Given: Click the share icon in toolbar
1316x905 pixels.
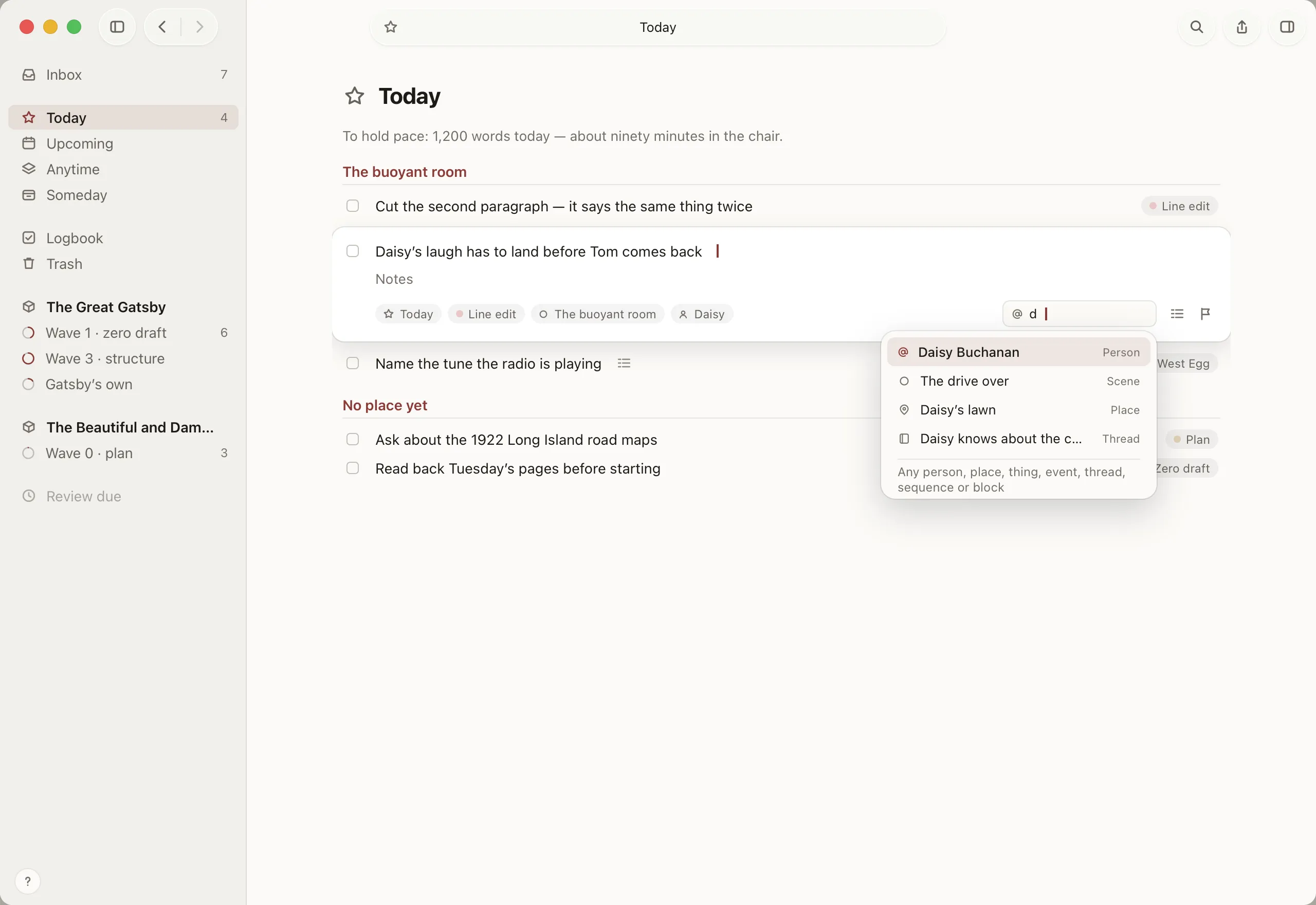Looking at the screenshot, I should tap(1242, 27).
